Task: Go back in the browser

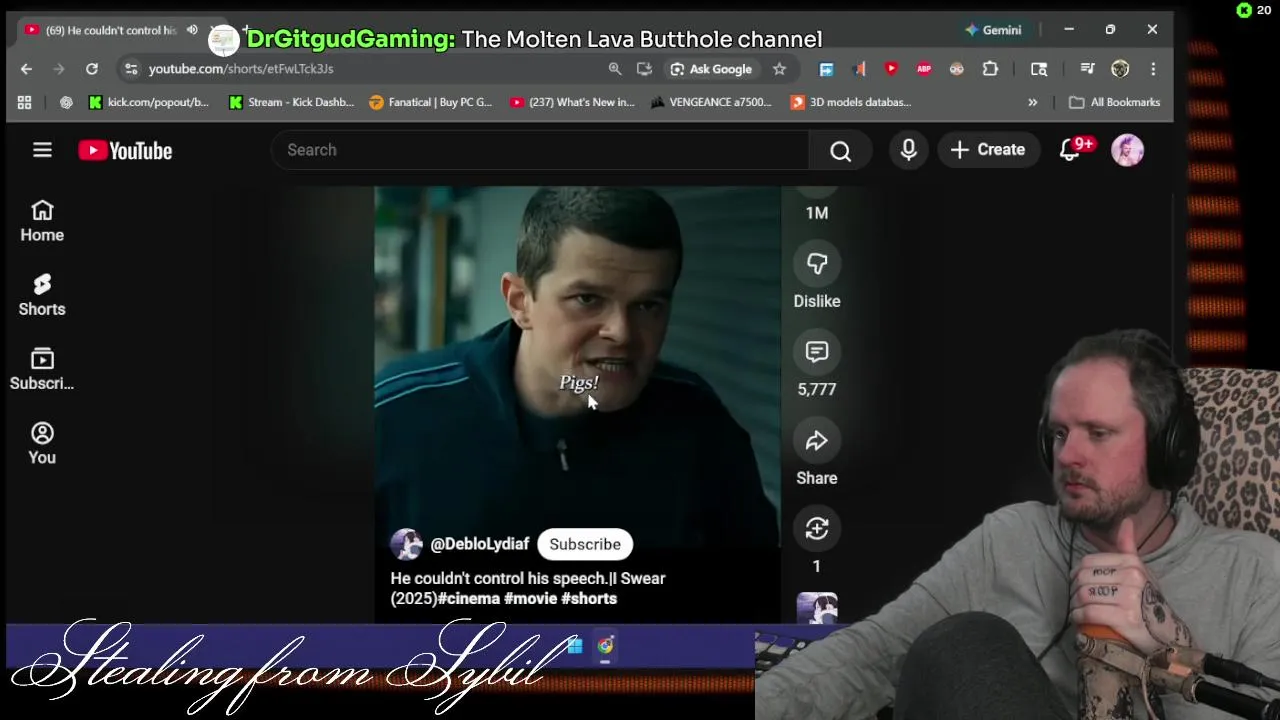Action: [26, 69]
